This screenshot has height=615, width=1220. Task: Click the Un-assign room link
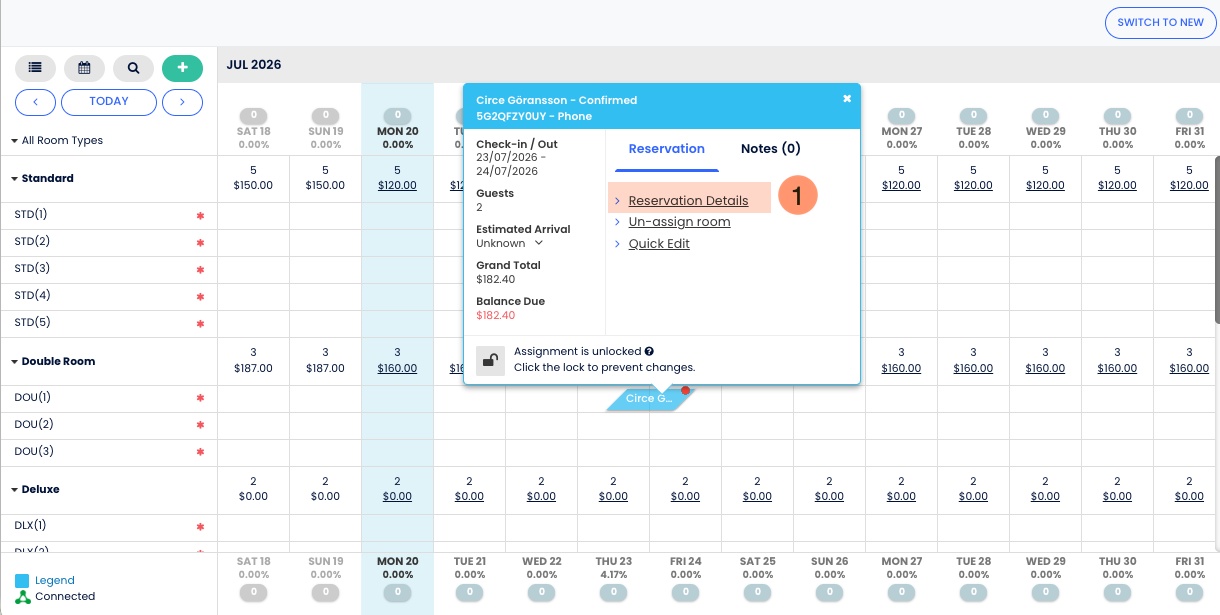coord(679,222)
